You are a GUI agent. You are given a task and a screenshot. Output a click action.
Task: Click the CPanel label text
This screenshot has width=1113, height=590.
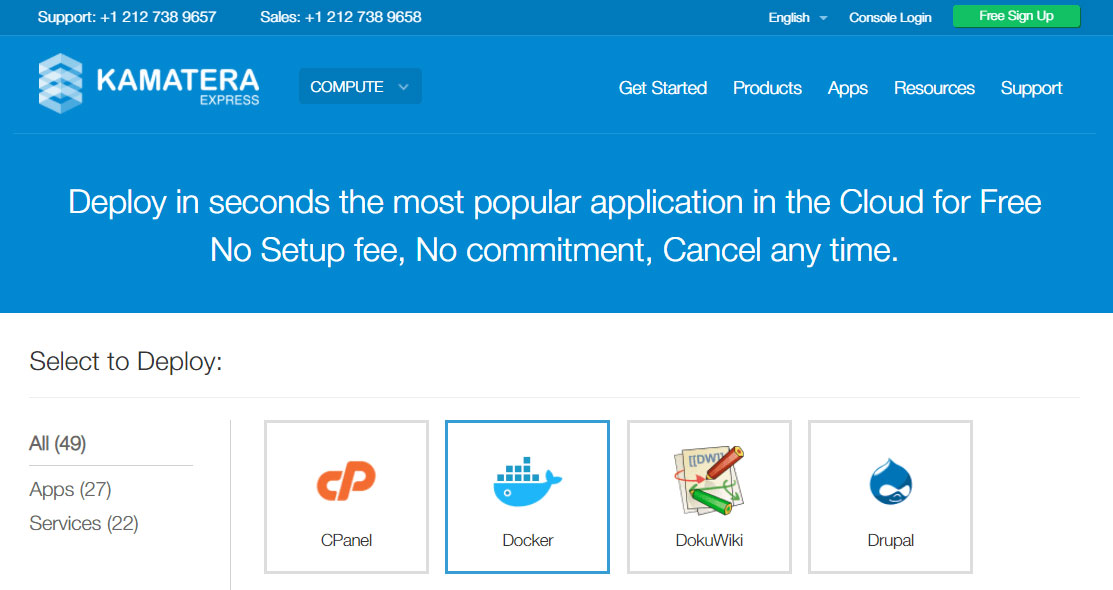(346, 540)
